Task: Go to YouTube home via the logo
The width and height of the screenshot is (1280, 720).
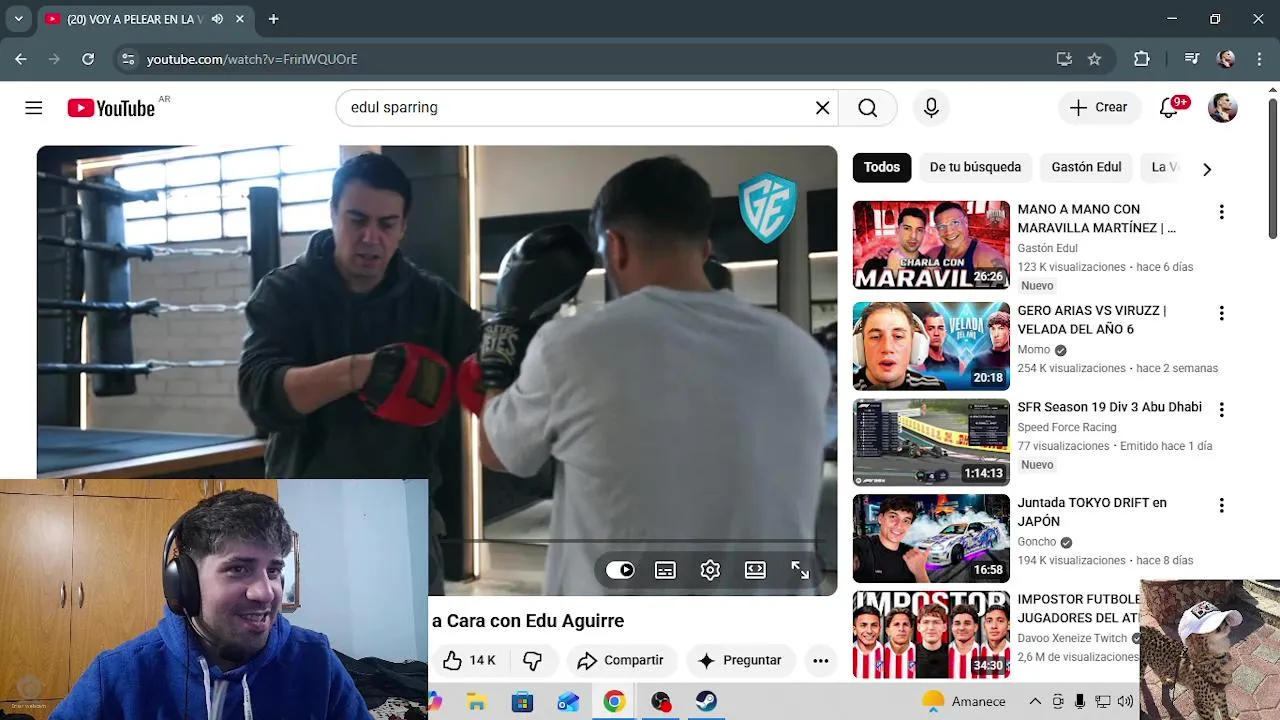Action: click(x=111, y=108)
